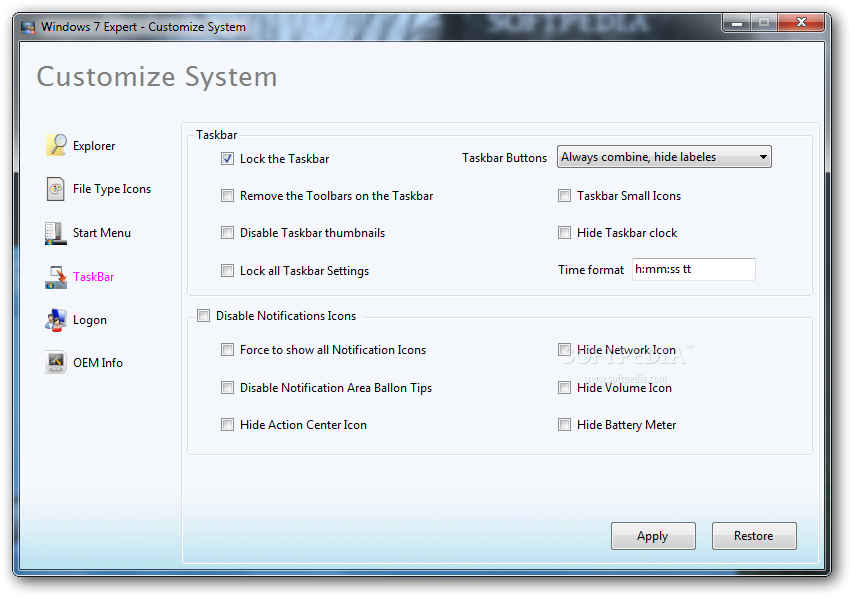The height and width of the screenshot is (597, 852).
Task: Click the Start Menu computer icon
Action: coord(55,233)
